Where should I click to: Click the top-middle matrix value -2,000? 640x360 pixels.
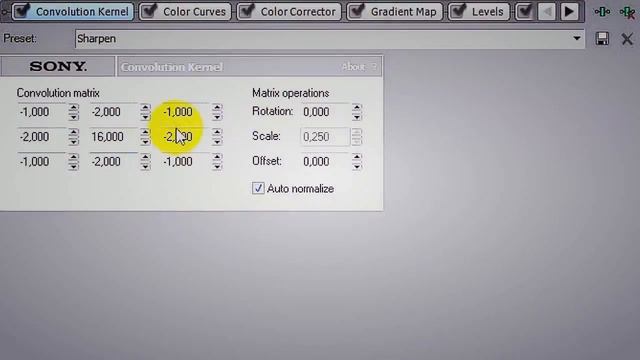tap(113, 112)
